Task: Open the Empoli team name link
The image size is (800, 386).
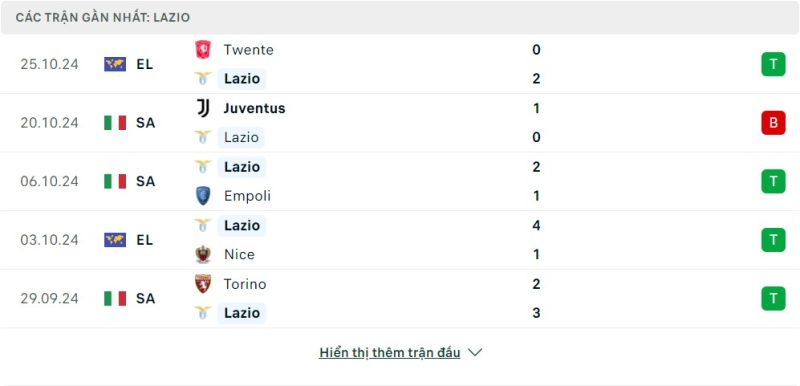Action: [x=247, y=196]
